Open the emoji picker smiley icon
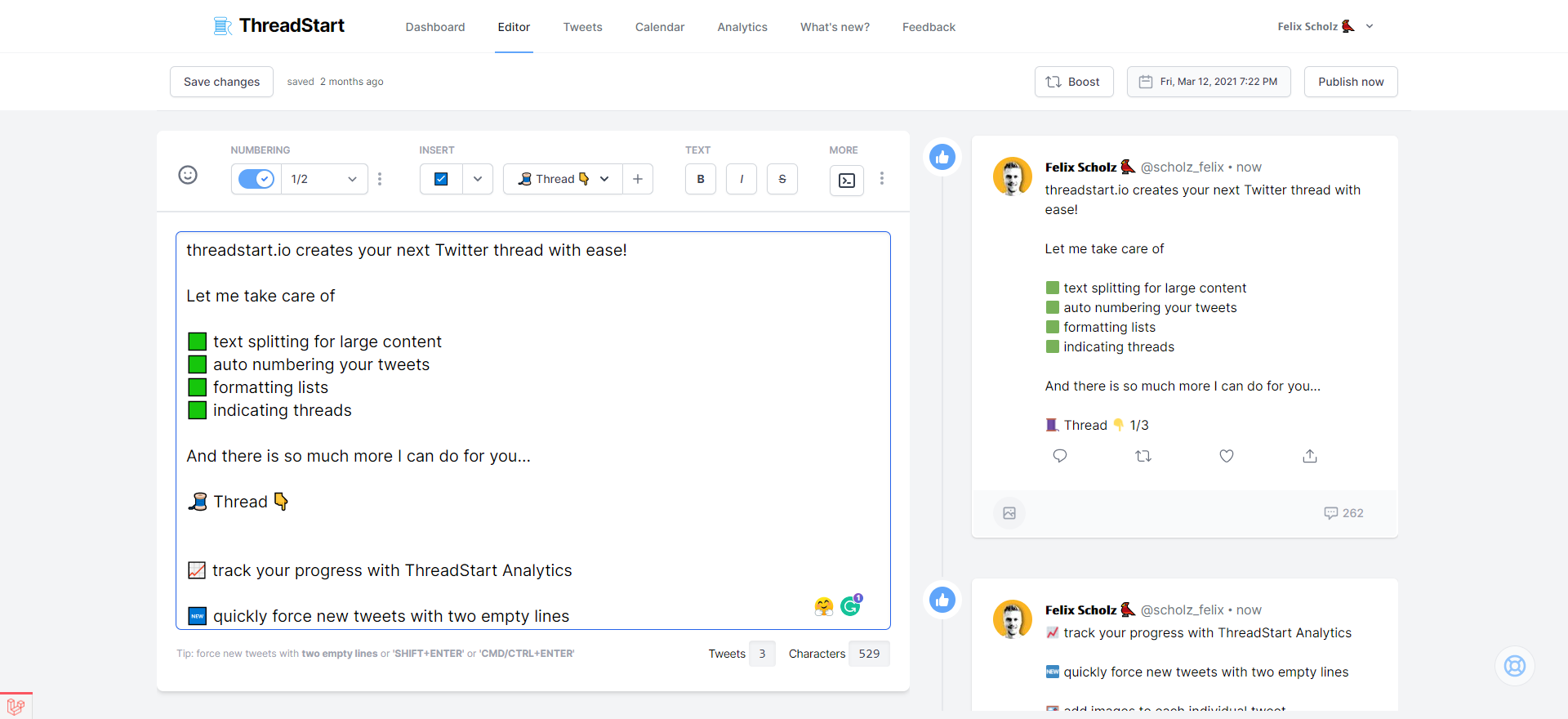 [188, 175]
